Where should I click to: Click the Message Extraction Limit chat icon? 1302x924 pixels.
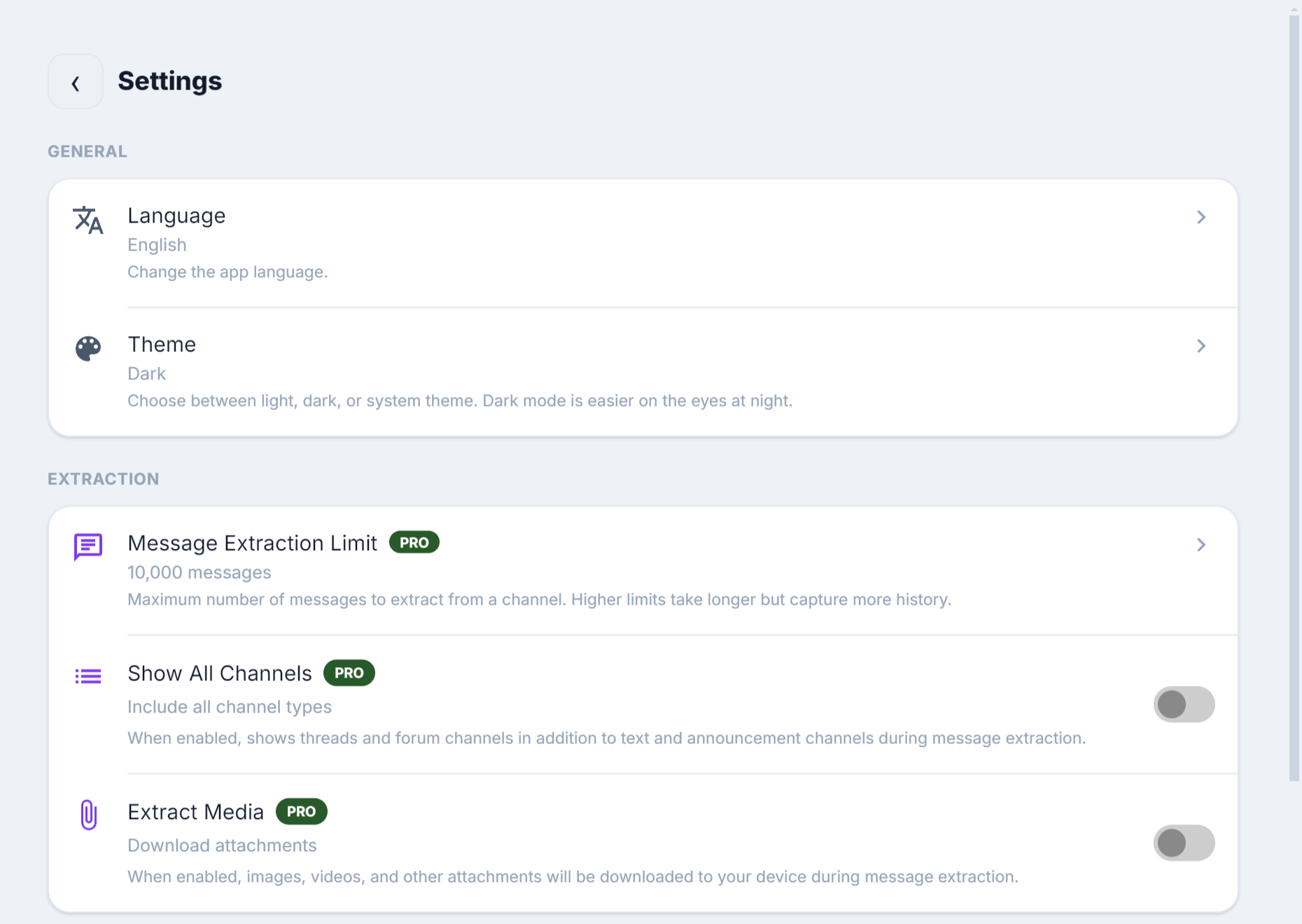[88, 547]
